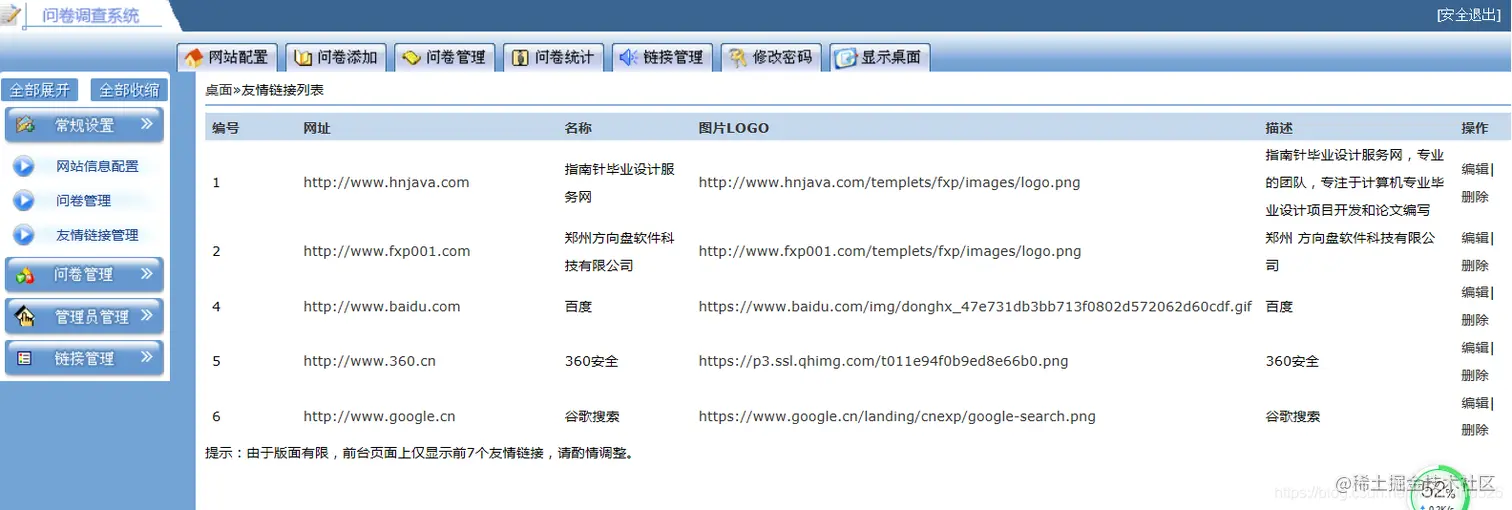The height and width of the screenshot is (510, 1512).
Task: Click the 网址 column header
Action: (317, 128)
